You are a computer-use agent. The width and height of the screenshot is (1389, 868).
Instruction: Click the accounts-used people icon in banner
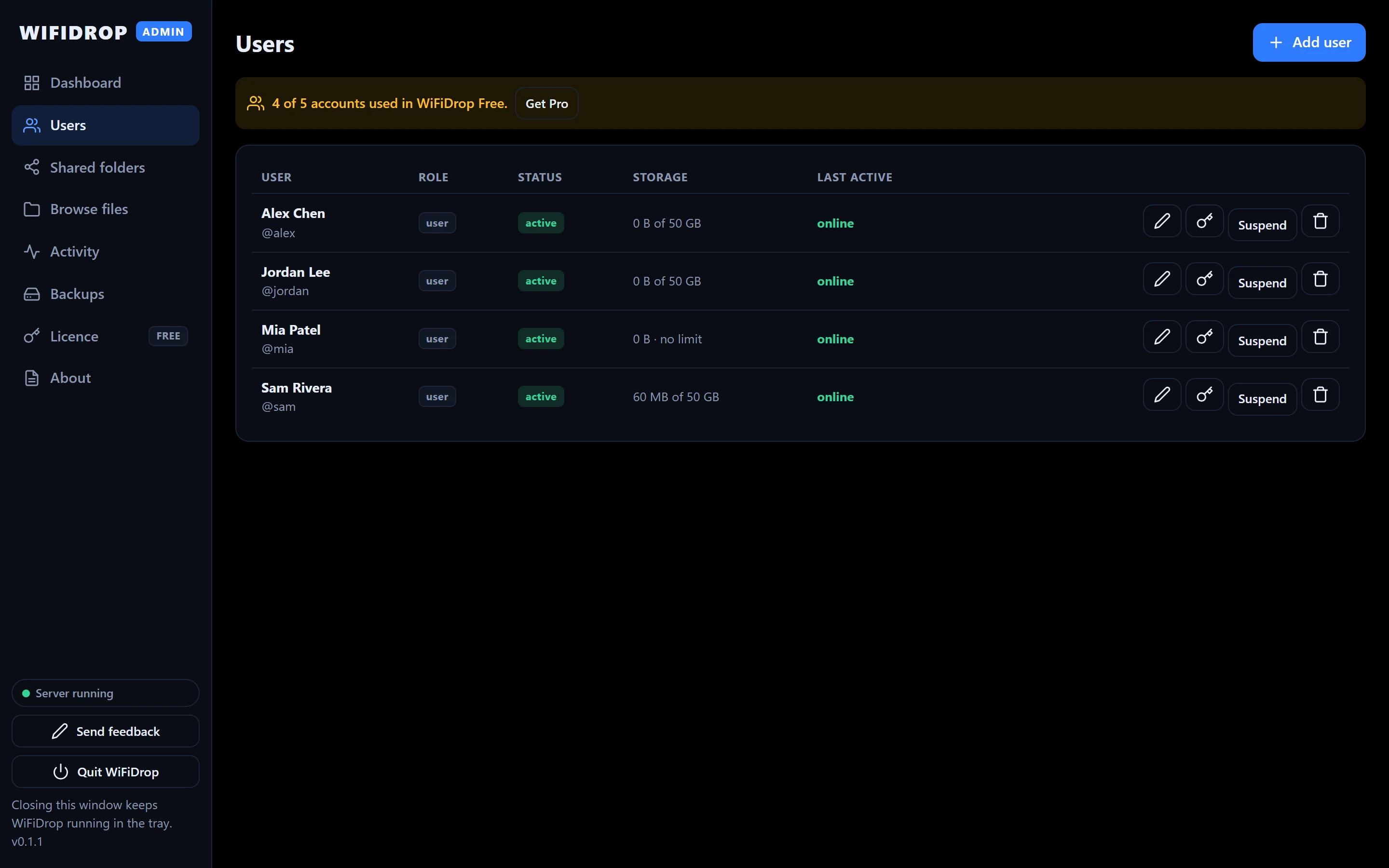pyautogui.click(x=256, y=103)
